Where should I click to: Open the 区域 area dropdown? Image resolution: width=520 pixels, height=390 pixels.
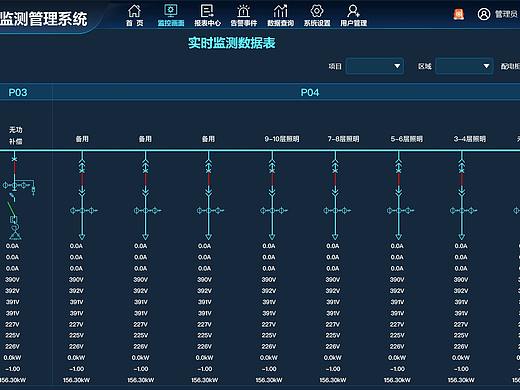(x=464, y=66)
